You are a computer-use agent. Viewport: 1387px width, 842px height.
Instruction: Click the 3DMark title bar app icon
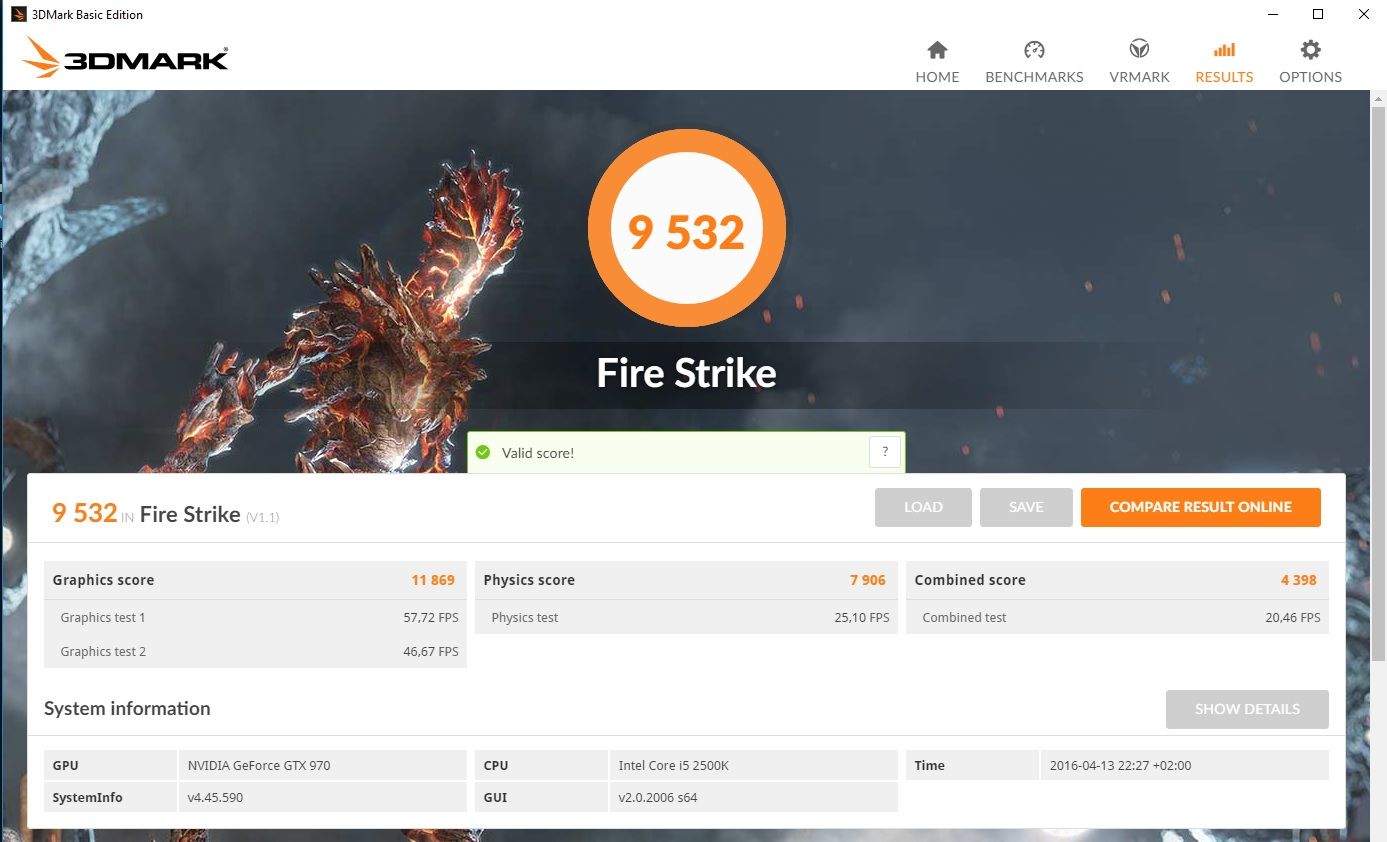[x=18, y=14]
